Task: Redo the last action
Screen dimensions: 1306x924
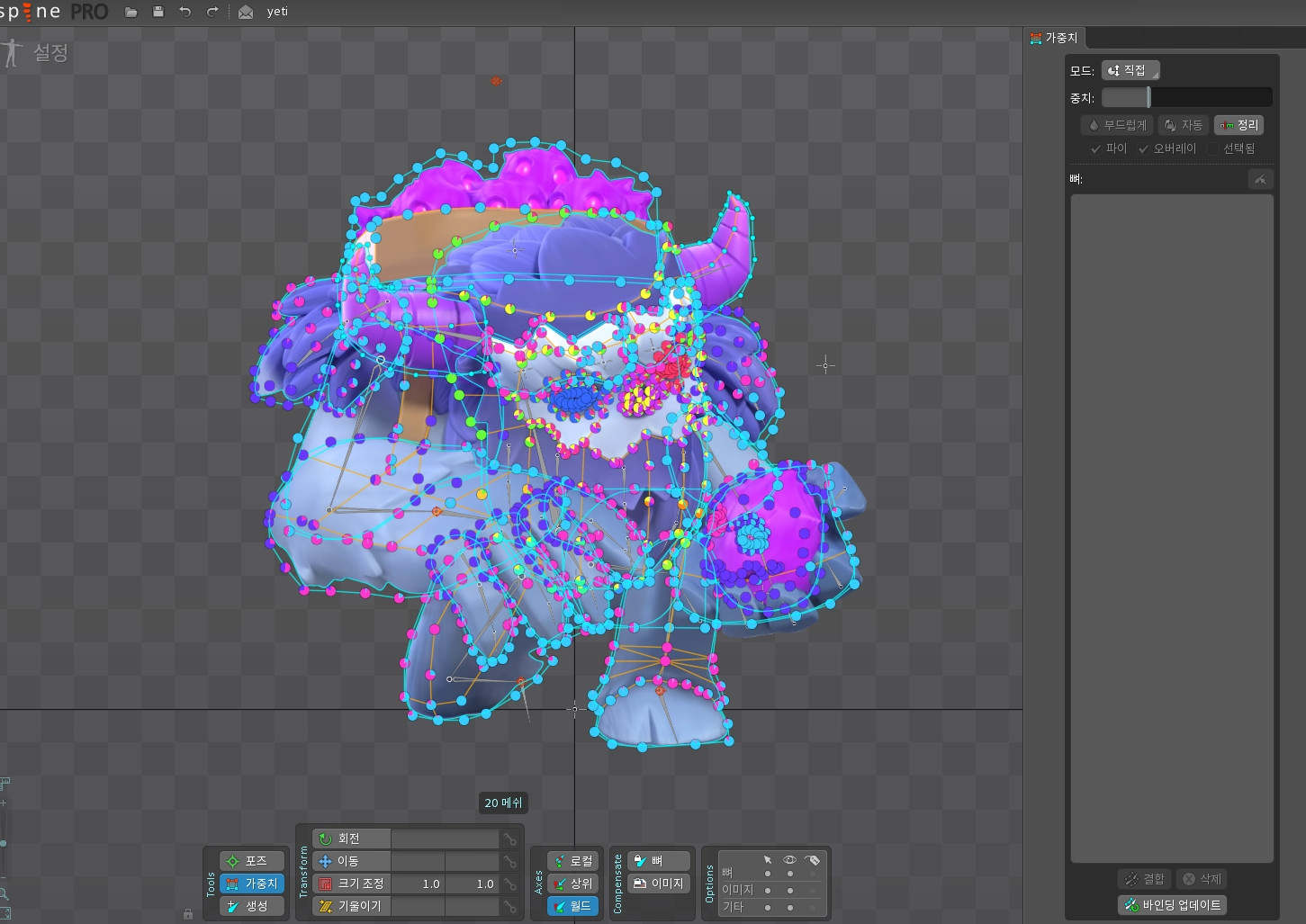Action: coord(212,12)
